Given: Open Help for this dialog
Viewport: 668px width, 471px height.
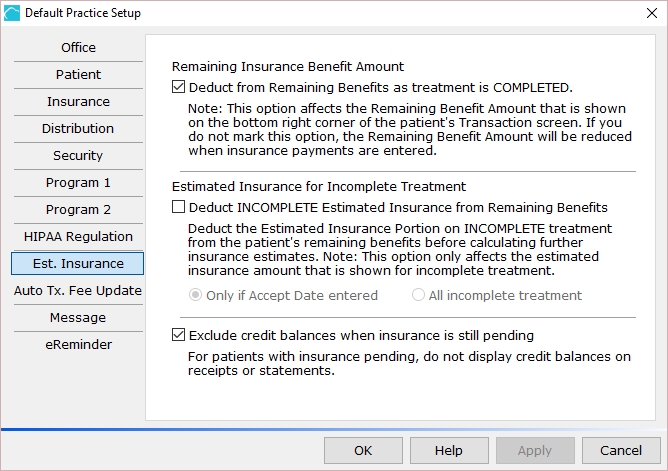Looking at the screenshot, I should 449,451.
